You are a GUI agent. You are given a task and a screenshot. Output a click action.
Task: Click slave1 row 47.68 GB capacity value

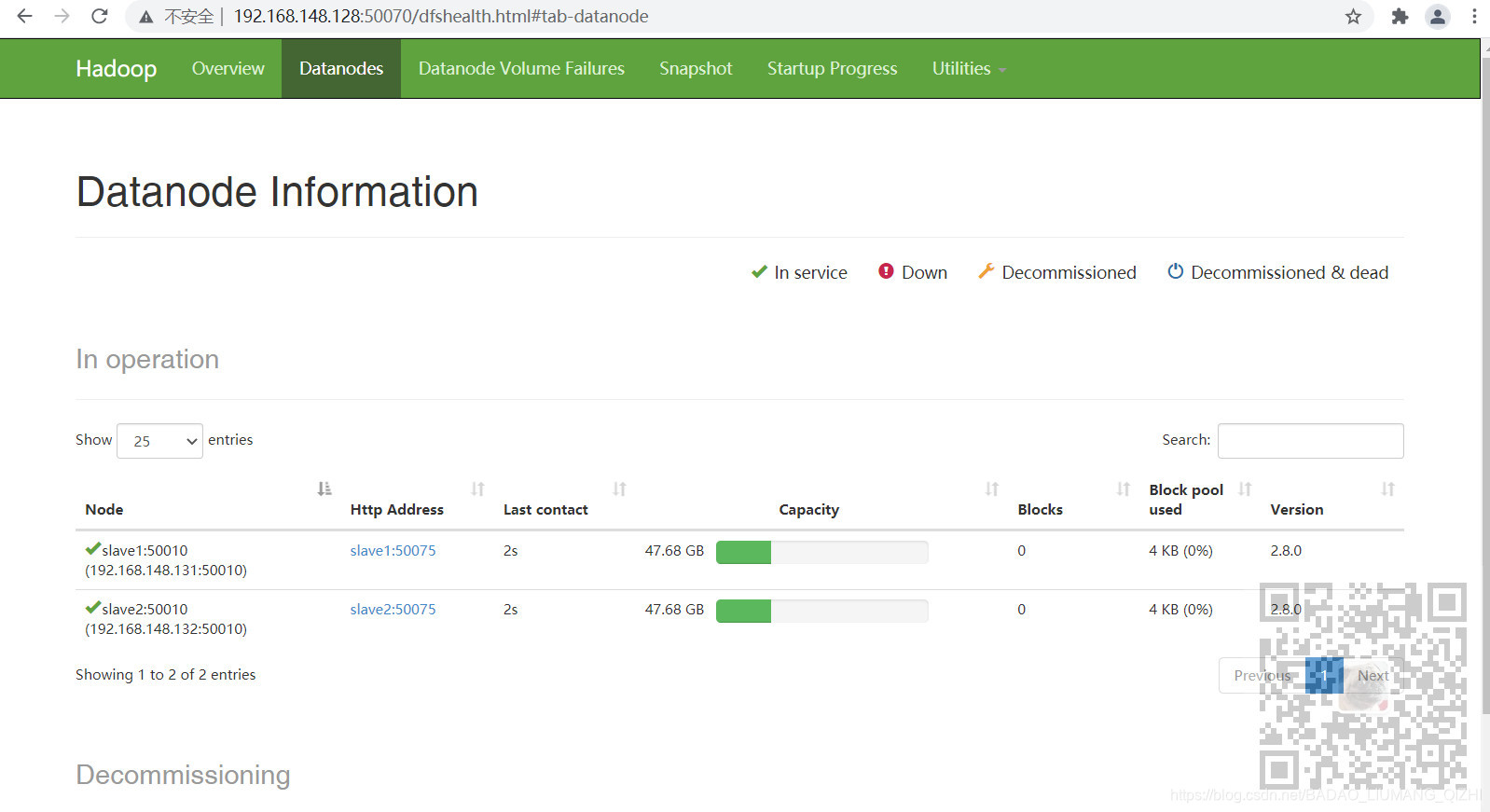[x=674, y=550]
